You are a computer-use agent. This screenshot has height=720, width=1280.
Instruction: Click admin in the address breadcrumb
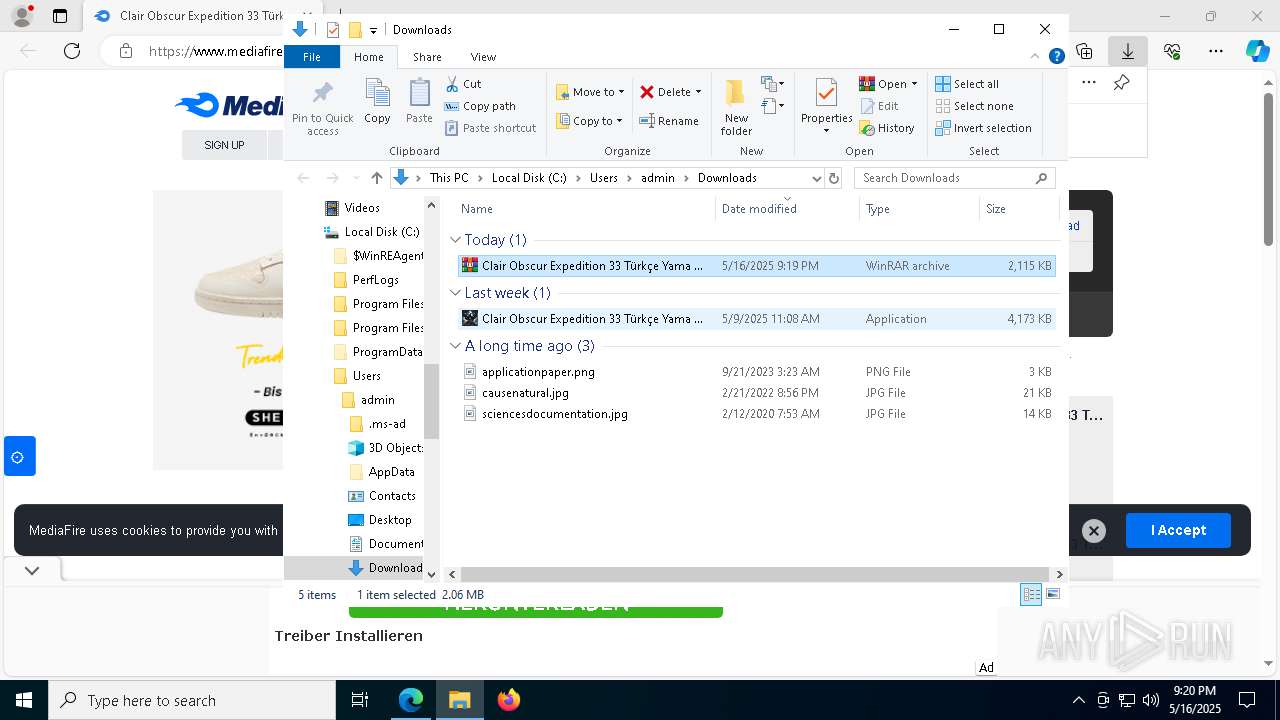[657, 178]
